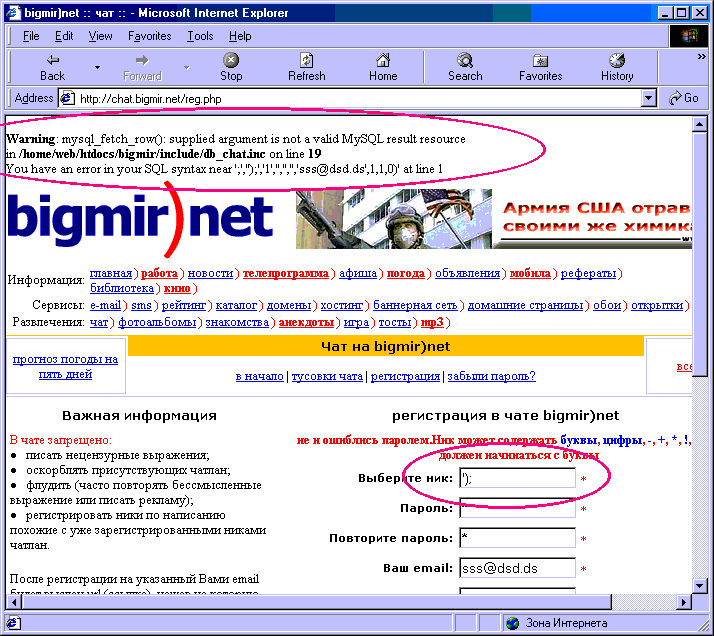Screen dimensions: 714x636
Task: Click the vertical scrollbar down arrow
Action: pos(699,585)
